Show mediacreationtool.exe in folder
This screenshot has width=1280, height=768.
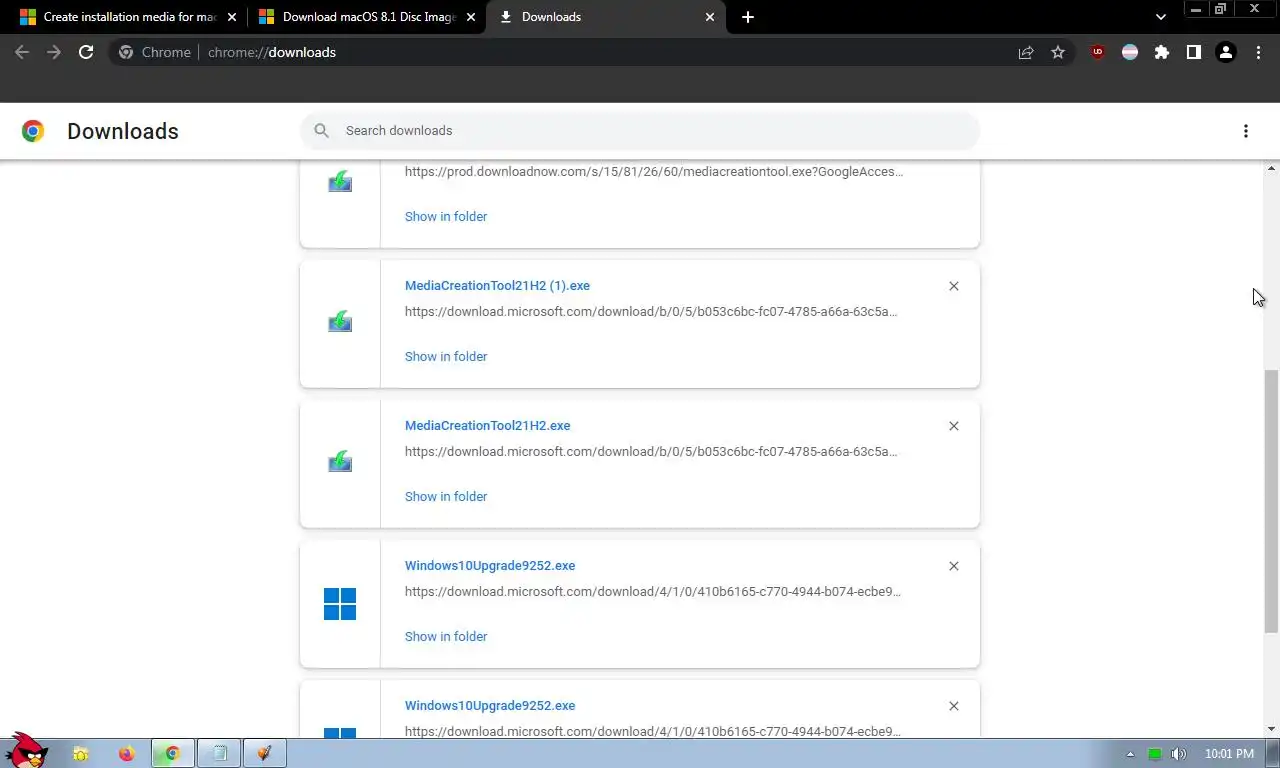(446, 216)
